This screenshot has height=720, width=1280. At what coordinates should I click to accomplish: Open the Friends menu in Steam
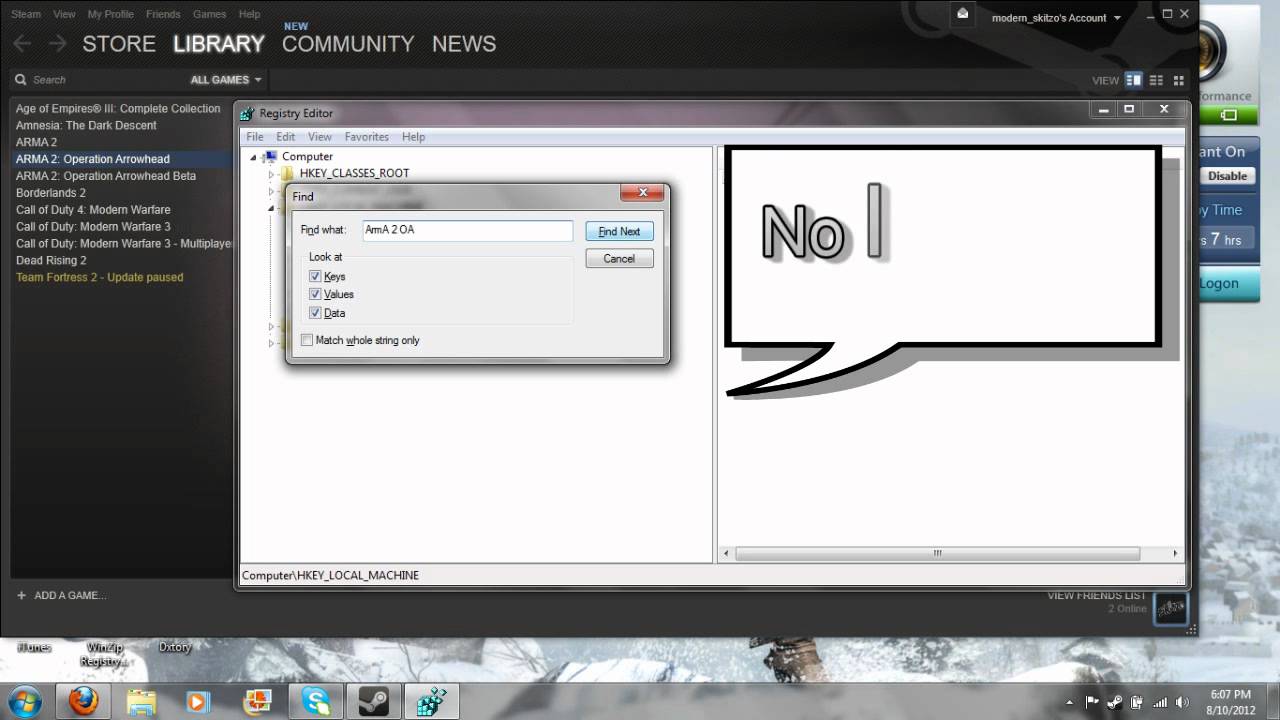pyautogui.click(x=163, y=14)
